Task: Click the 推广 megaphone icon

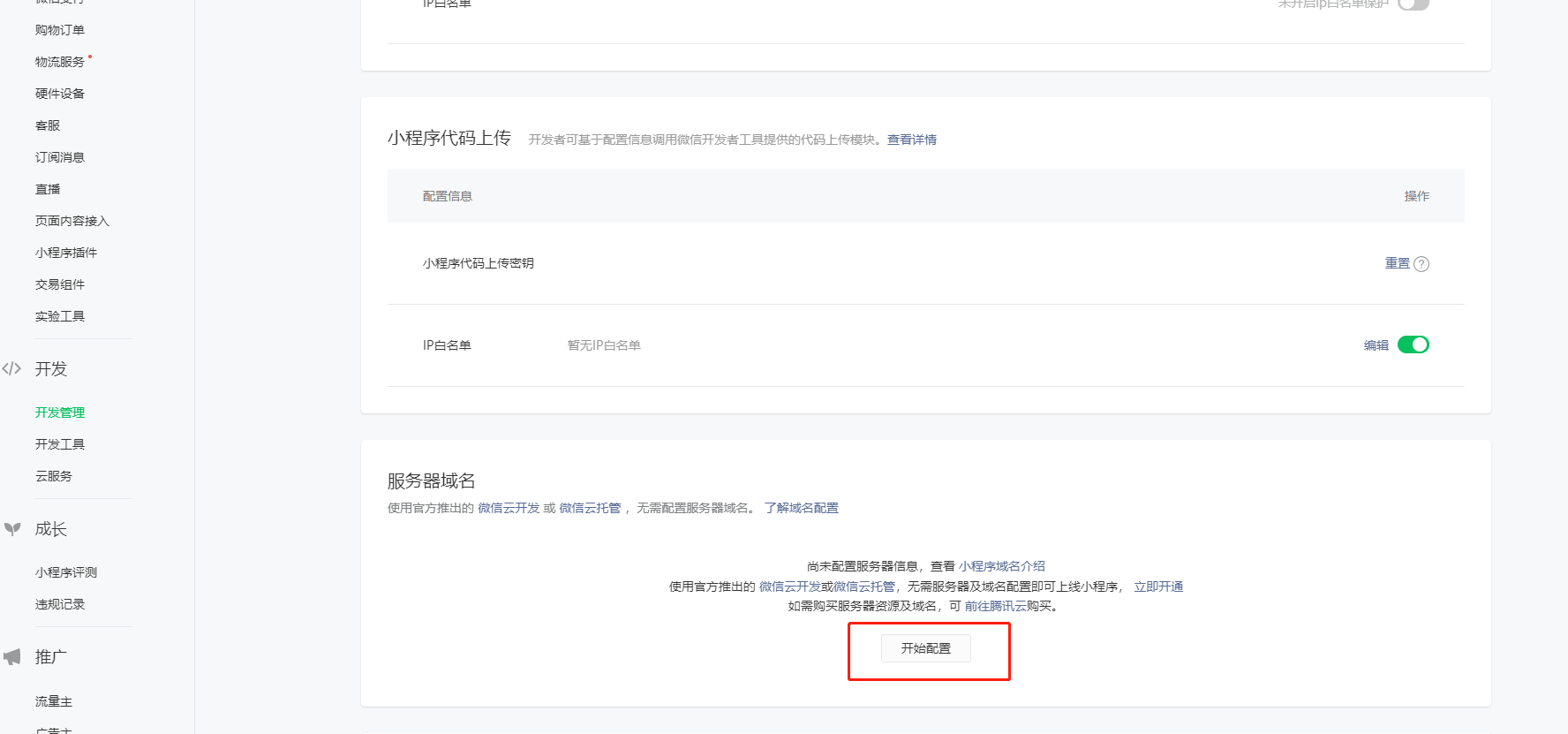Action: pyautogui.click(x=12, y=657)
